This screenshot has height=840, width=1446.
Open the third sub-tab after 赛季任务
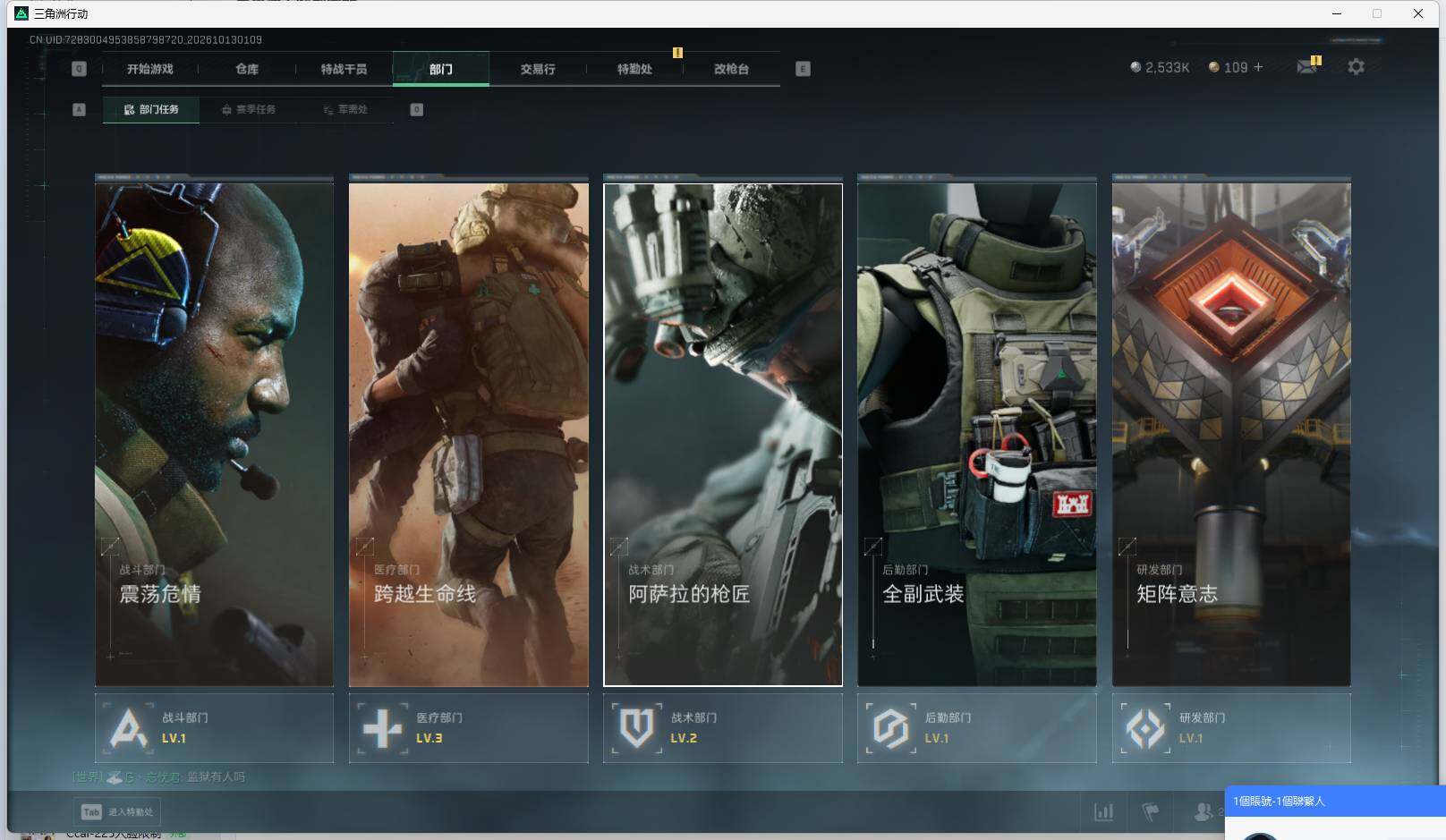pos(345,109)
